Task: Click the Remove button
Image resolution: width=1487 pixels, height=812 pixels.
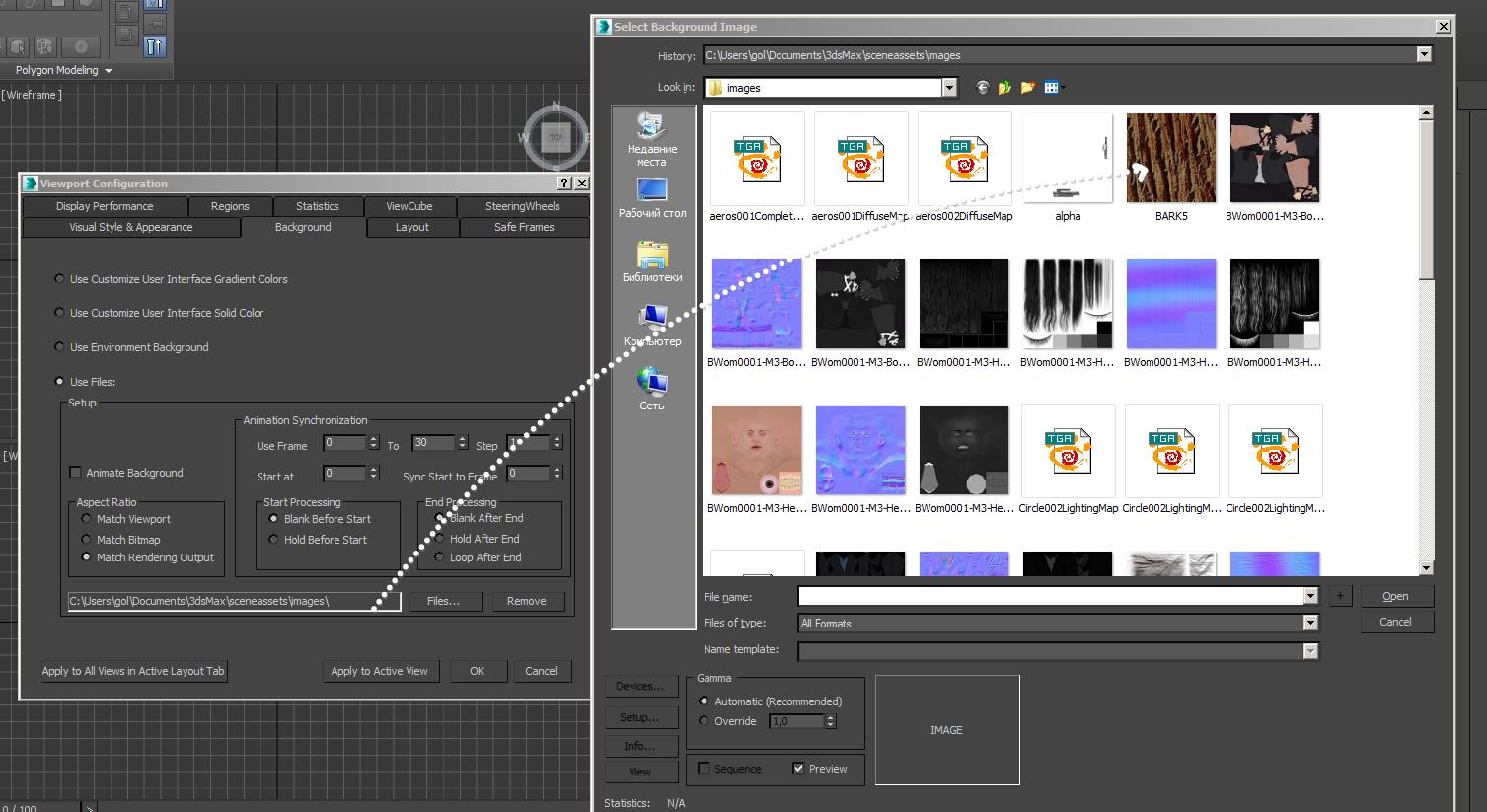Action: point(526,601)
